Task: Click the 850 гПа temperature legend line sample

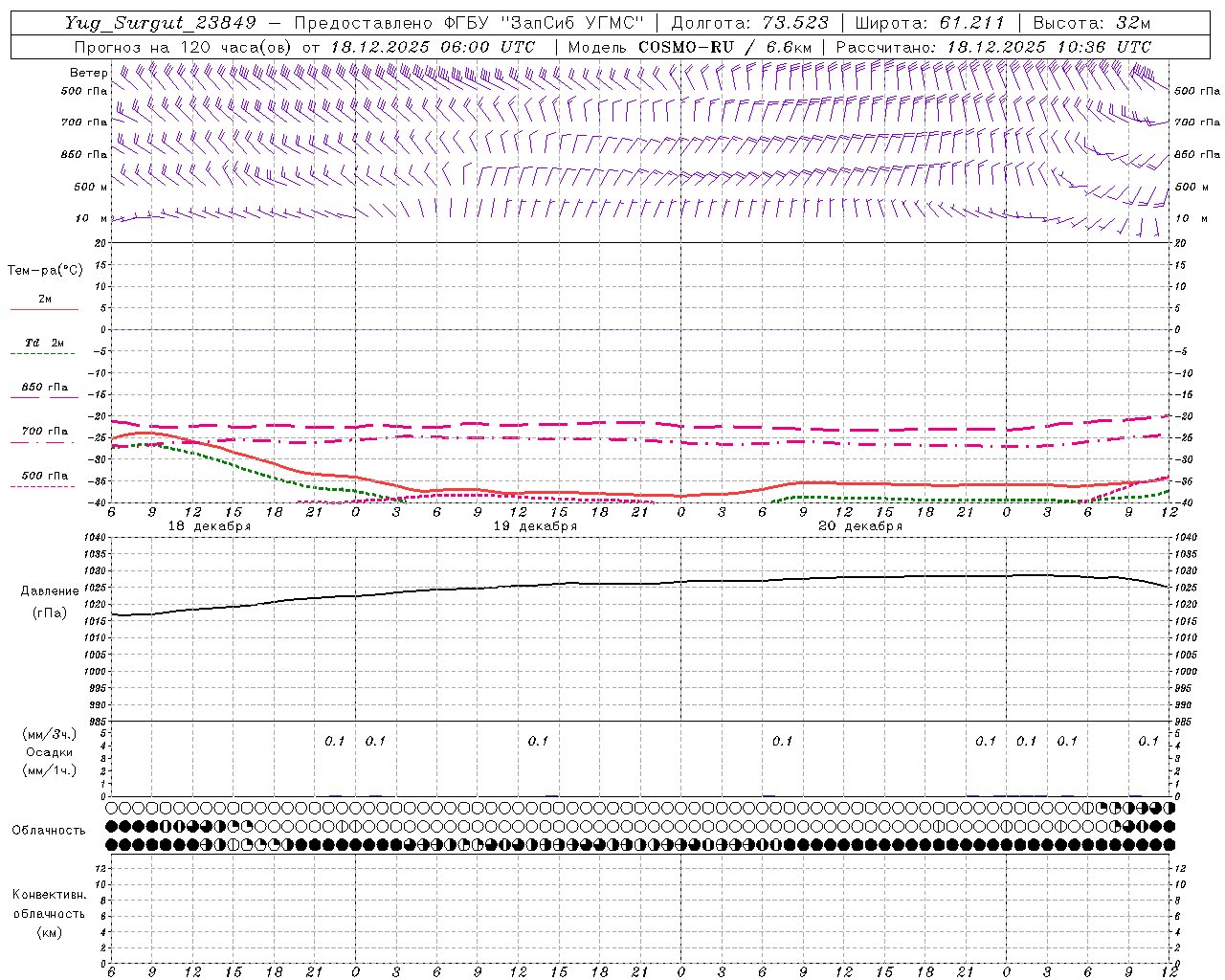Action: click(44, 397)
